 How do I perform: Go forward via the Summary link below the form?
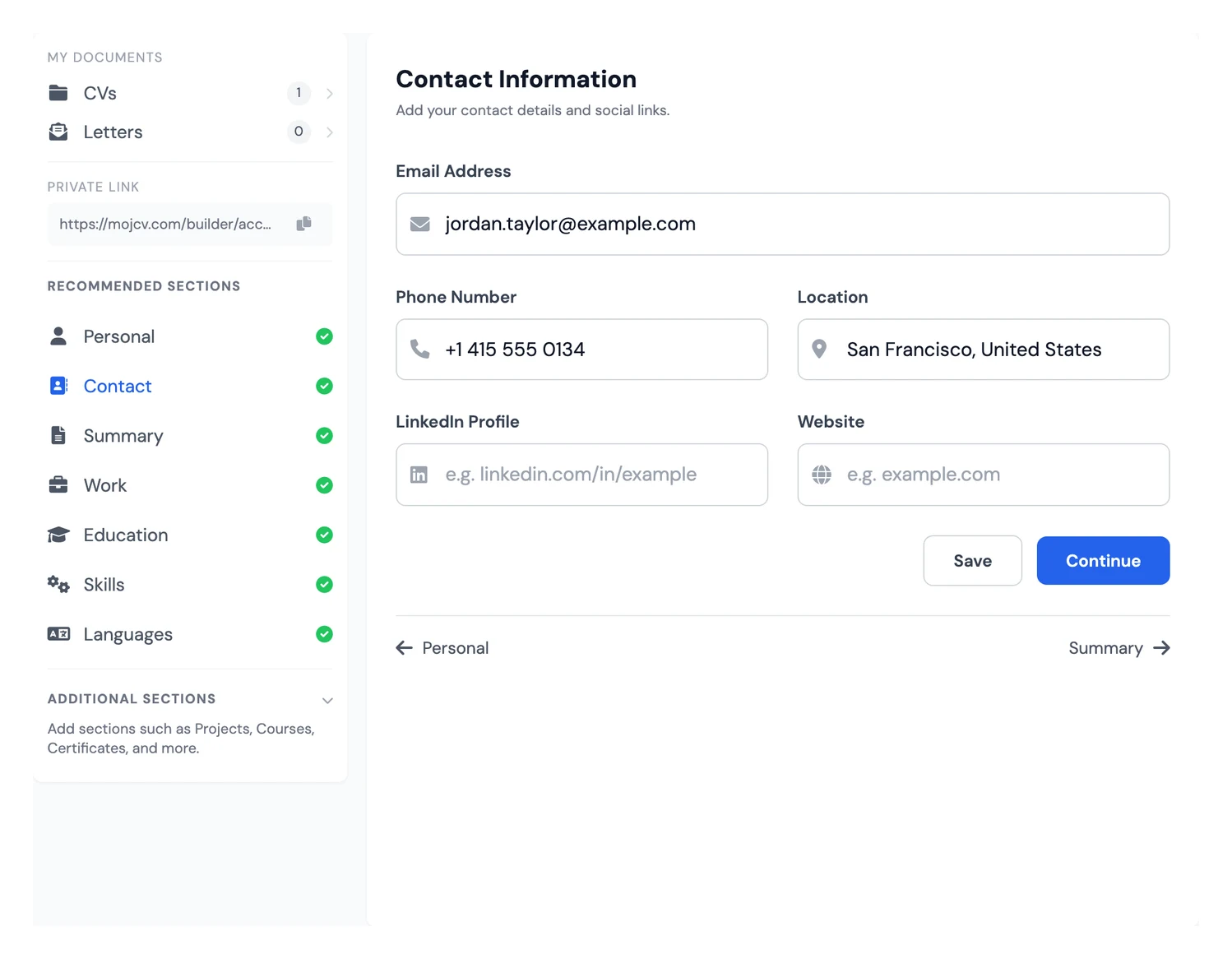coord(1119,648)
